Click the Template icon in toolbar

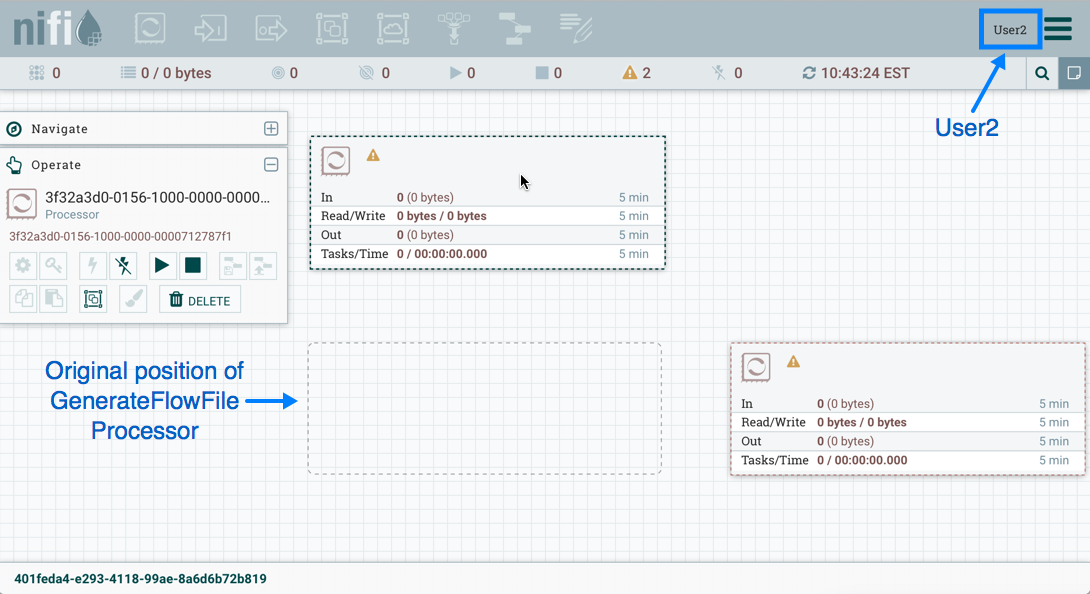pyautogui.click(x=515, y=28)
